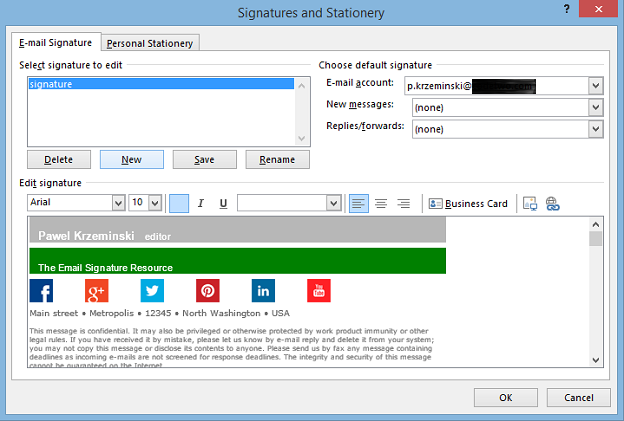624x421 pixels.
Task: Align signature text right
Action: [x=404, y=203]
